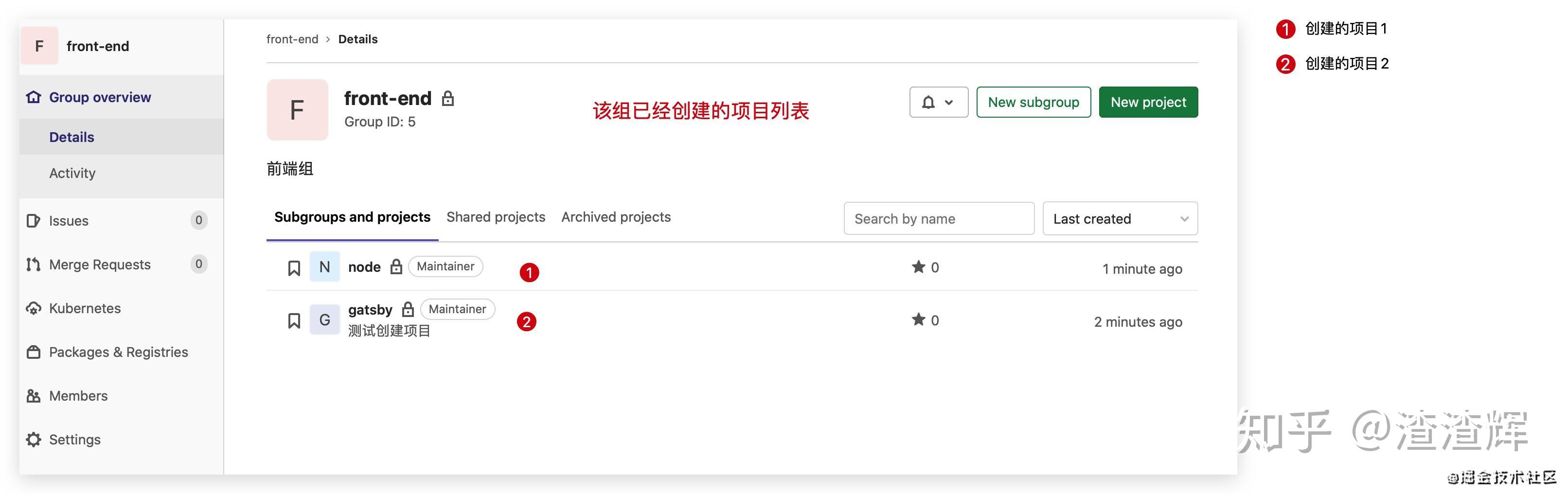
Task: Click the gatsby project avatar
Action: [x=324, y=319]
